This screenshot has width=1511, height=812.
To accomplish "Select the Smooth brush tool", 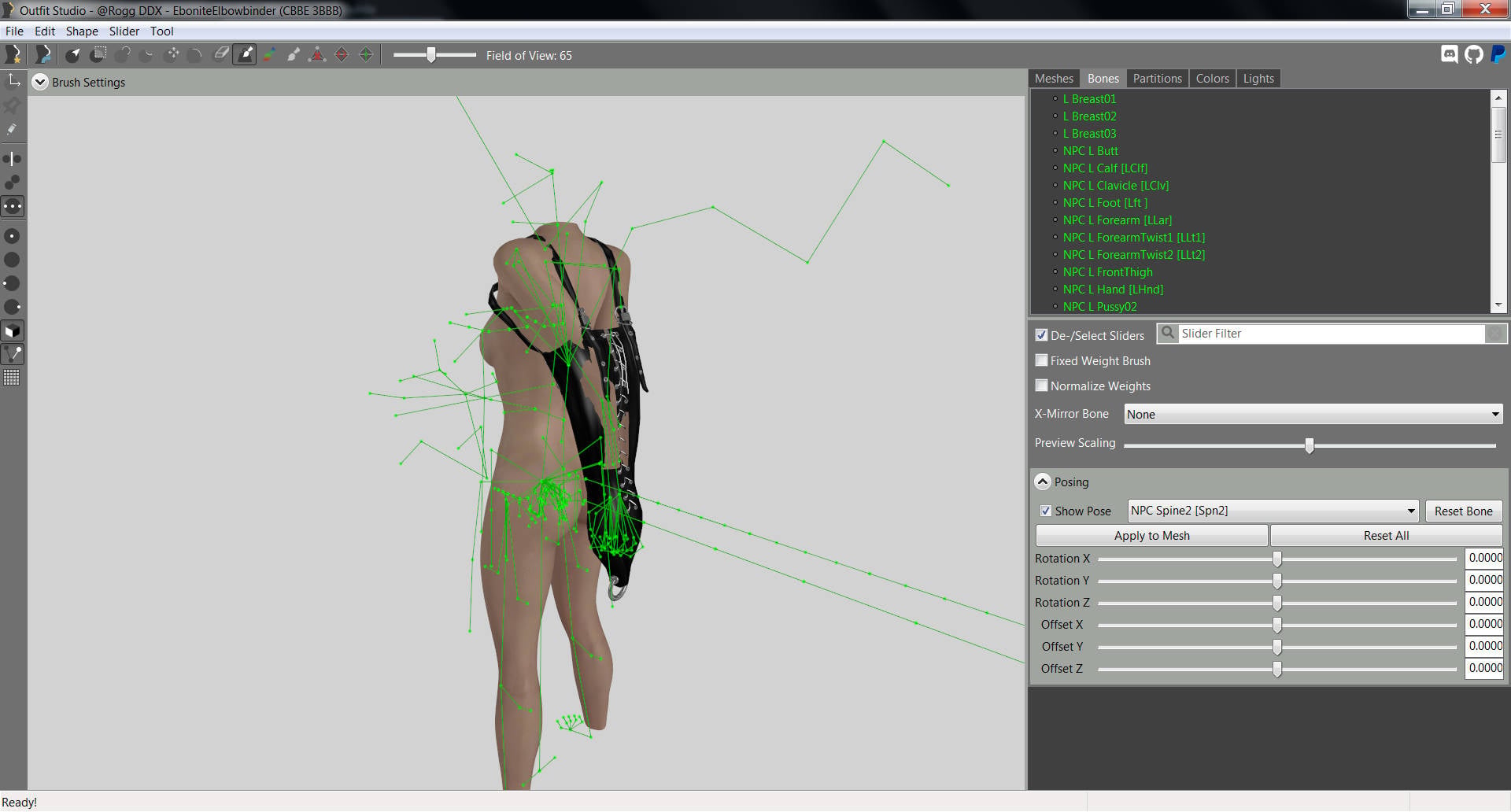I will click(x=196, y=55).
